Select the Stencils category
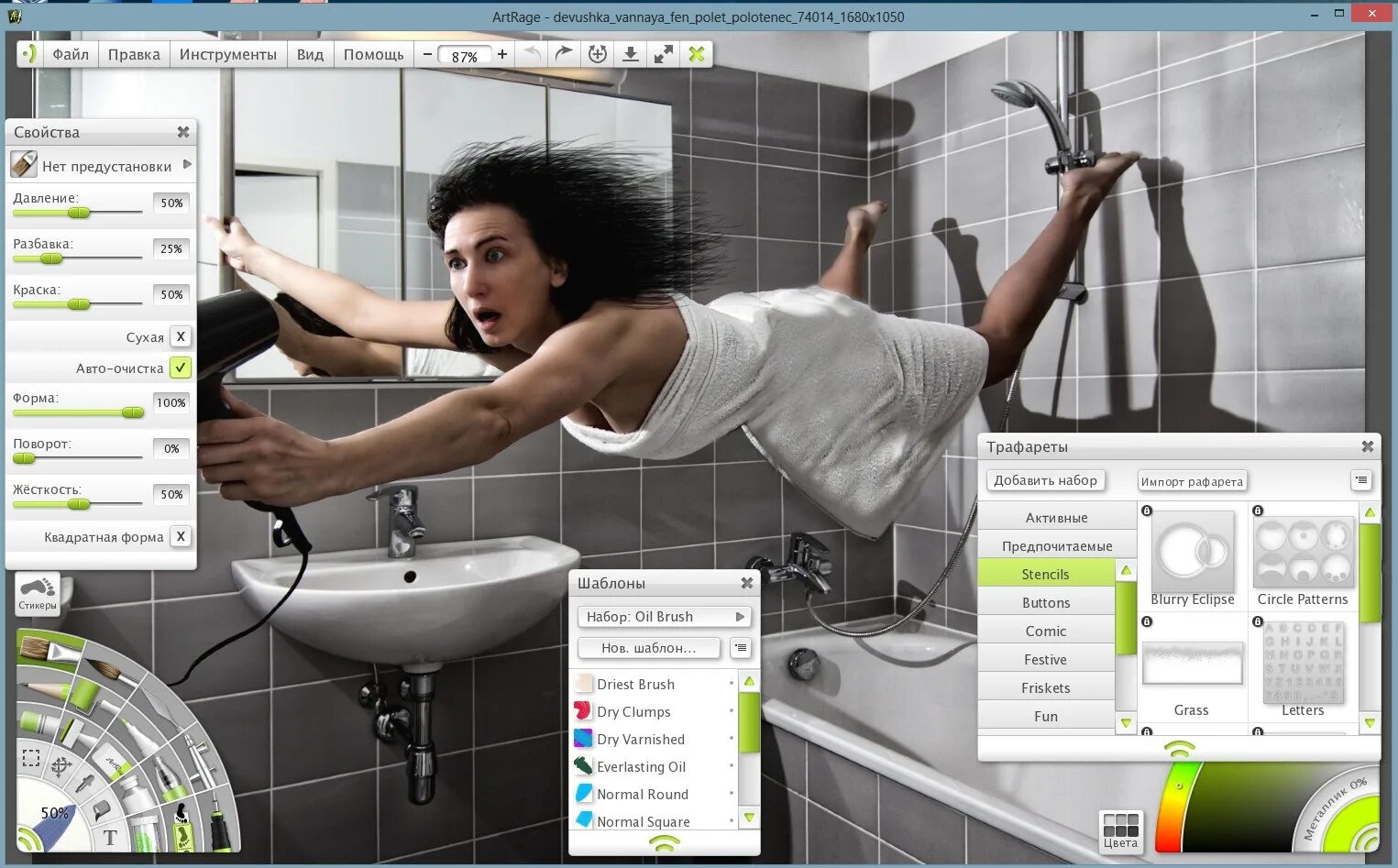This screenshot has height=868, width=1398. point(1046,574)
